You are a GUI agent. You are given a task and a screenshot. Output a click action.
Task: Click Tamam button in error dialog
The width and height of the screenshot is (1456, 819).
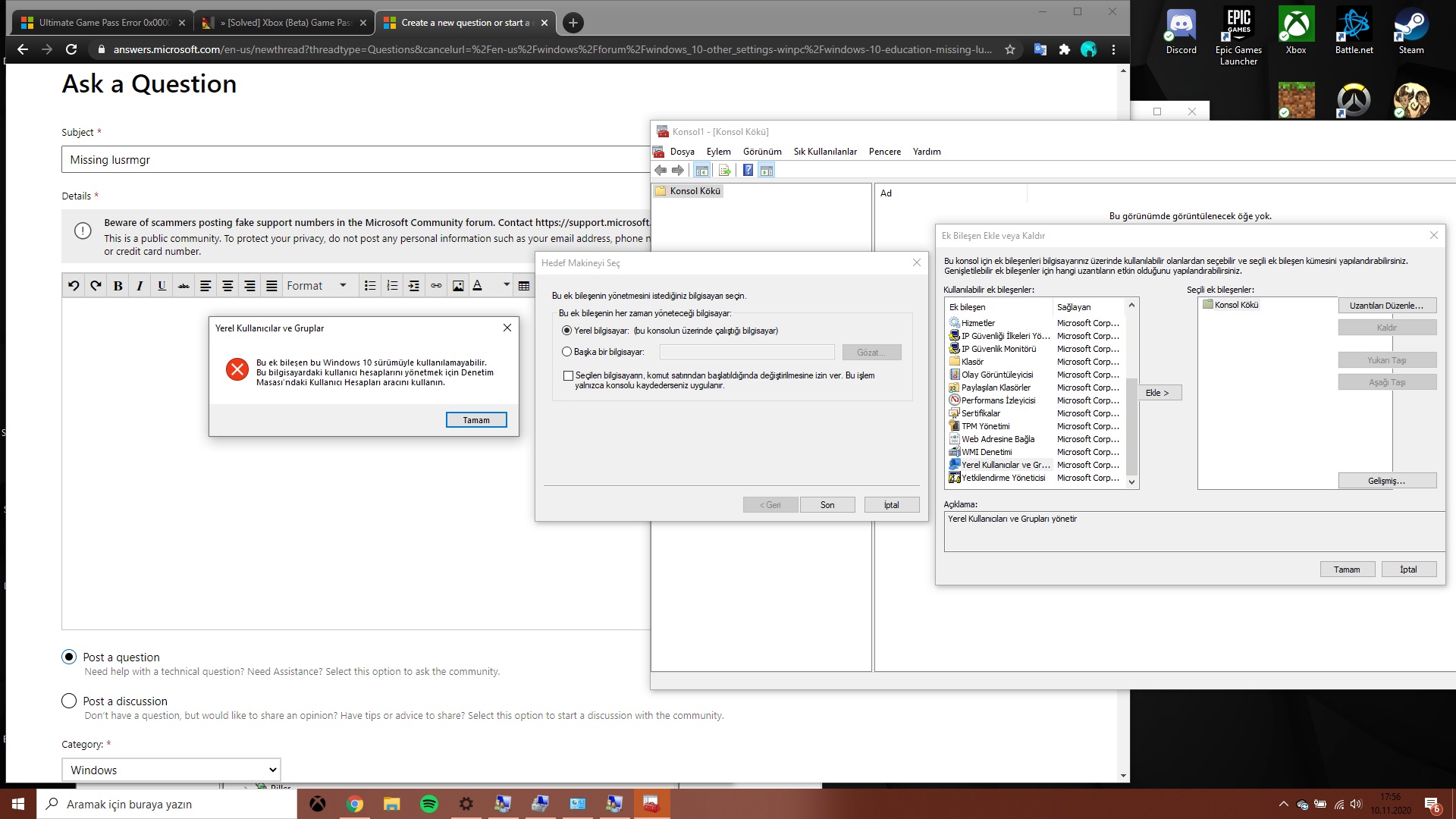tap(475, 420)
